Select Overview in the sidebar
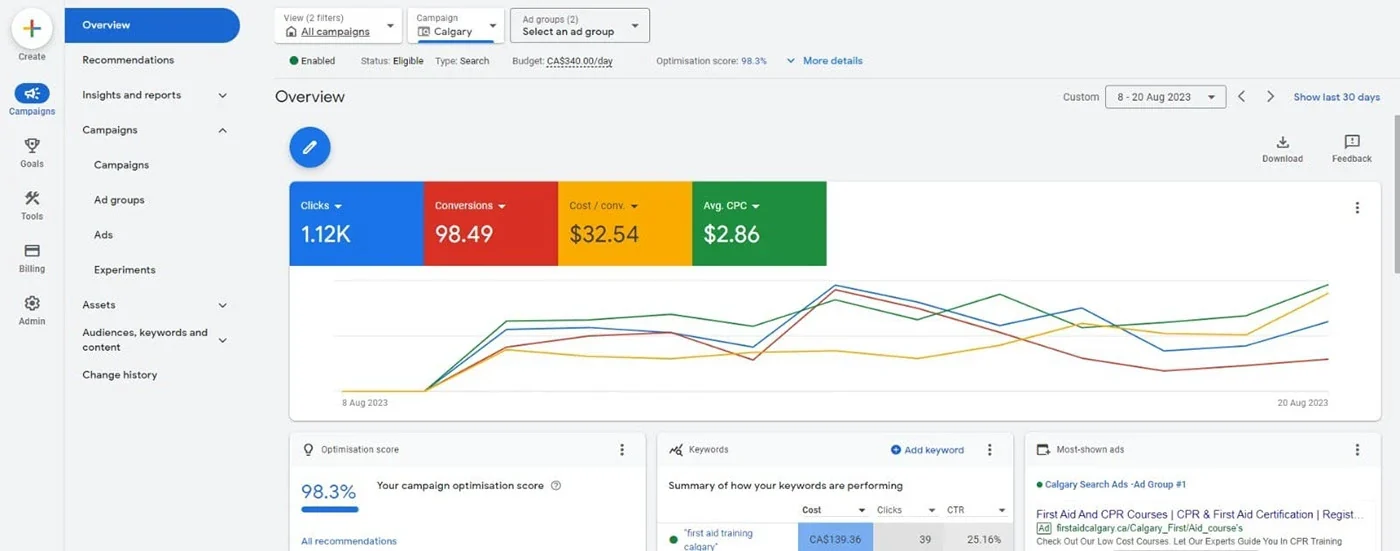Screen dimensions: 1400x551 152,25
